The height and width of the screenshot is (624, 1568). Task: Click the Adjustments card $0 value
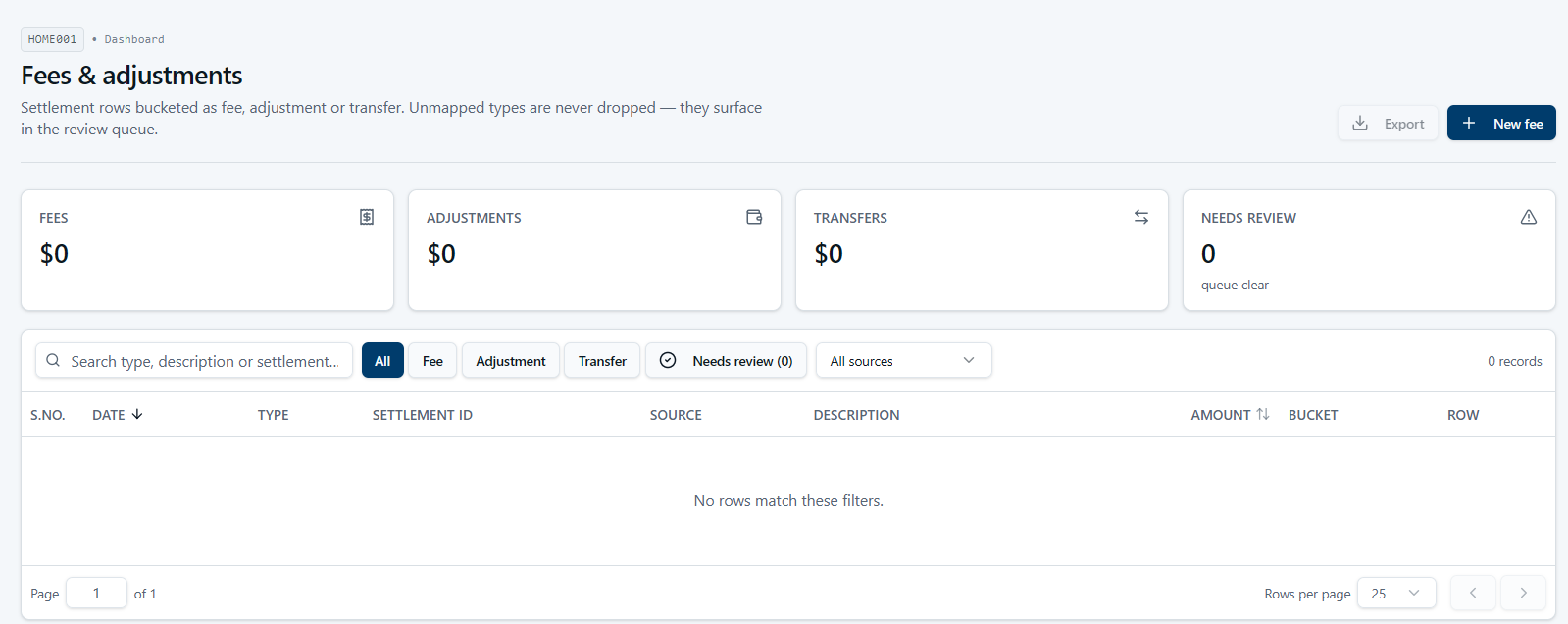[x=441, y=253]
